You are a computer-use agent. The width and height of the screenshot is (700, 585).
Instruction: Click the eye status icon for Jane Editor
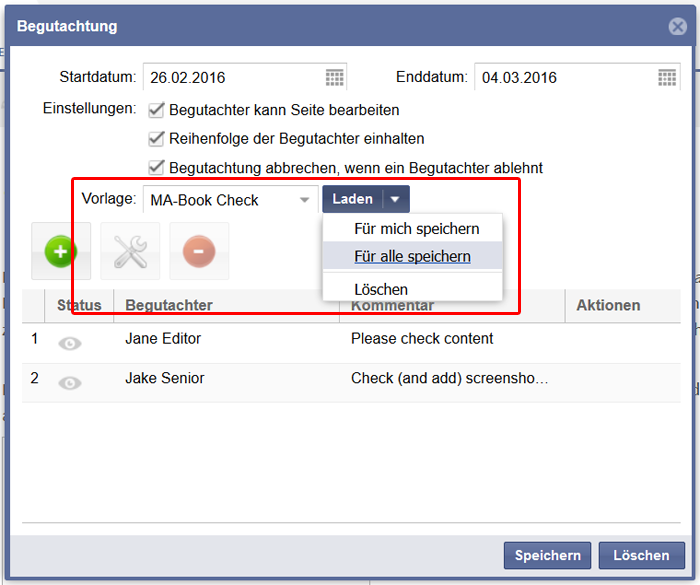(70, 343)
